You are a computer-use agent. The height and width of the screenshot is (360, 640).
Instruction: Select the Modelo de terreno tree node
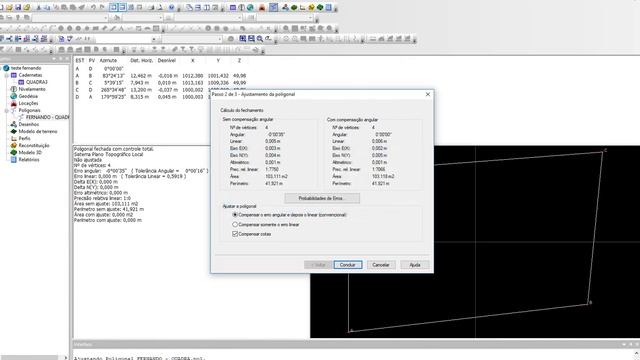[x=38, y=131]
